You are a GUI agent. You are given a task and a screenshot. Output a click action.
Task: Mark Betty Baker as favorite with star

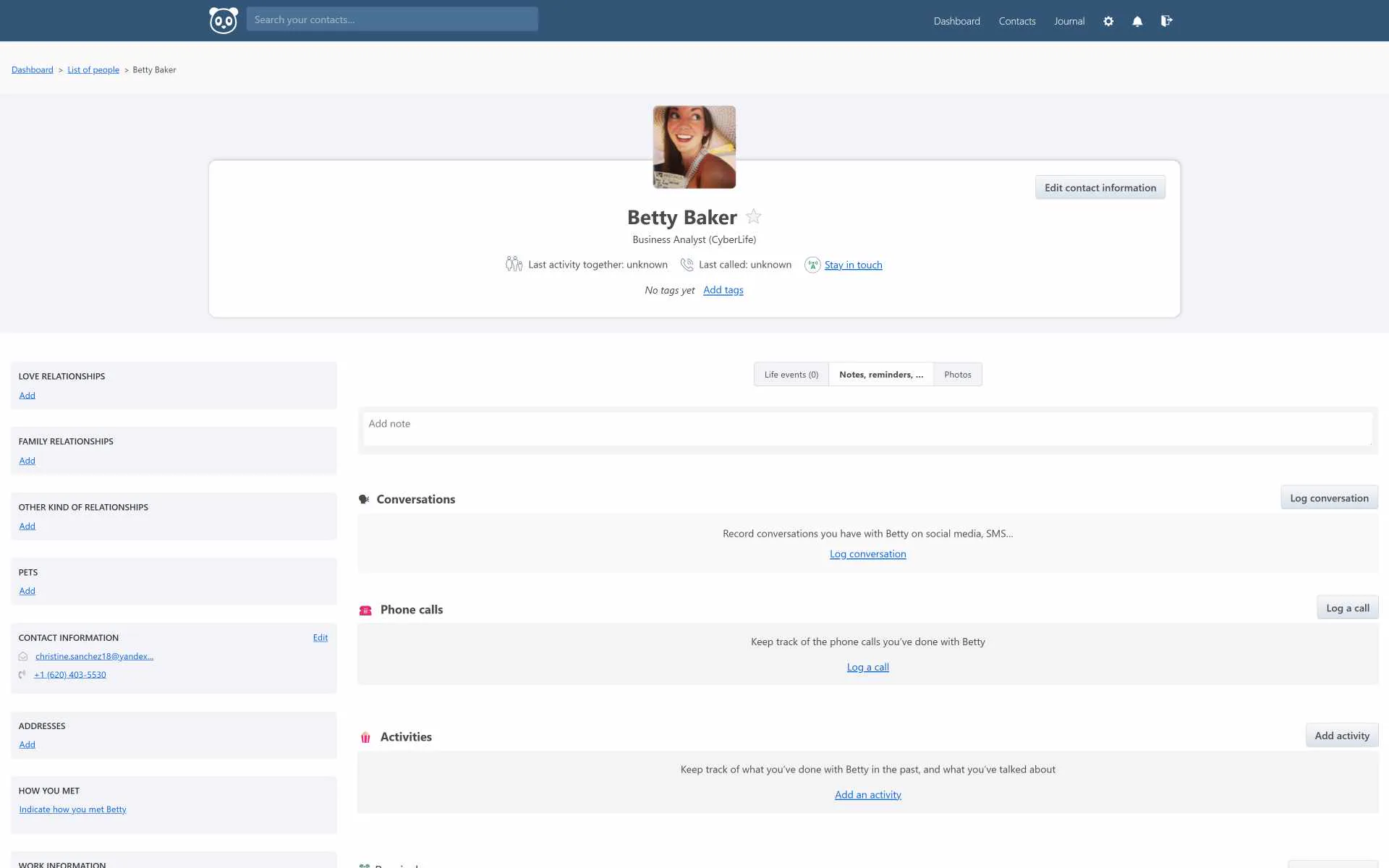[x=753, y=216]
